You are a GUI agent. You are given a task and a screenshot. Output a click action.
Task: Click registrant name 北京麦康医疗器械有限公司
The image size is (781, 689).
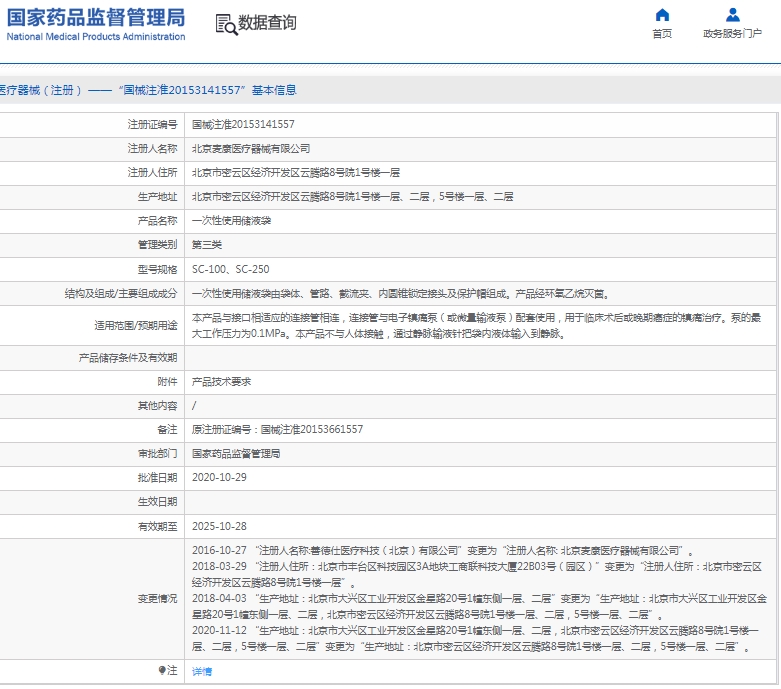tap(251, 148)
